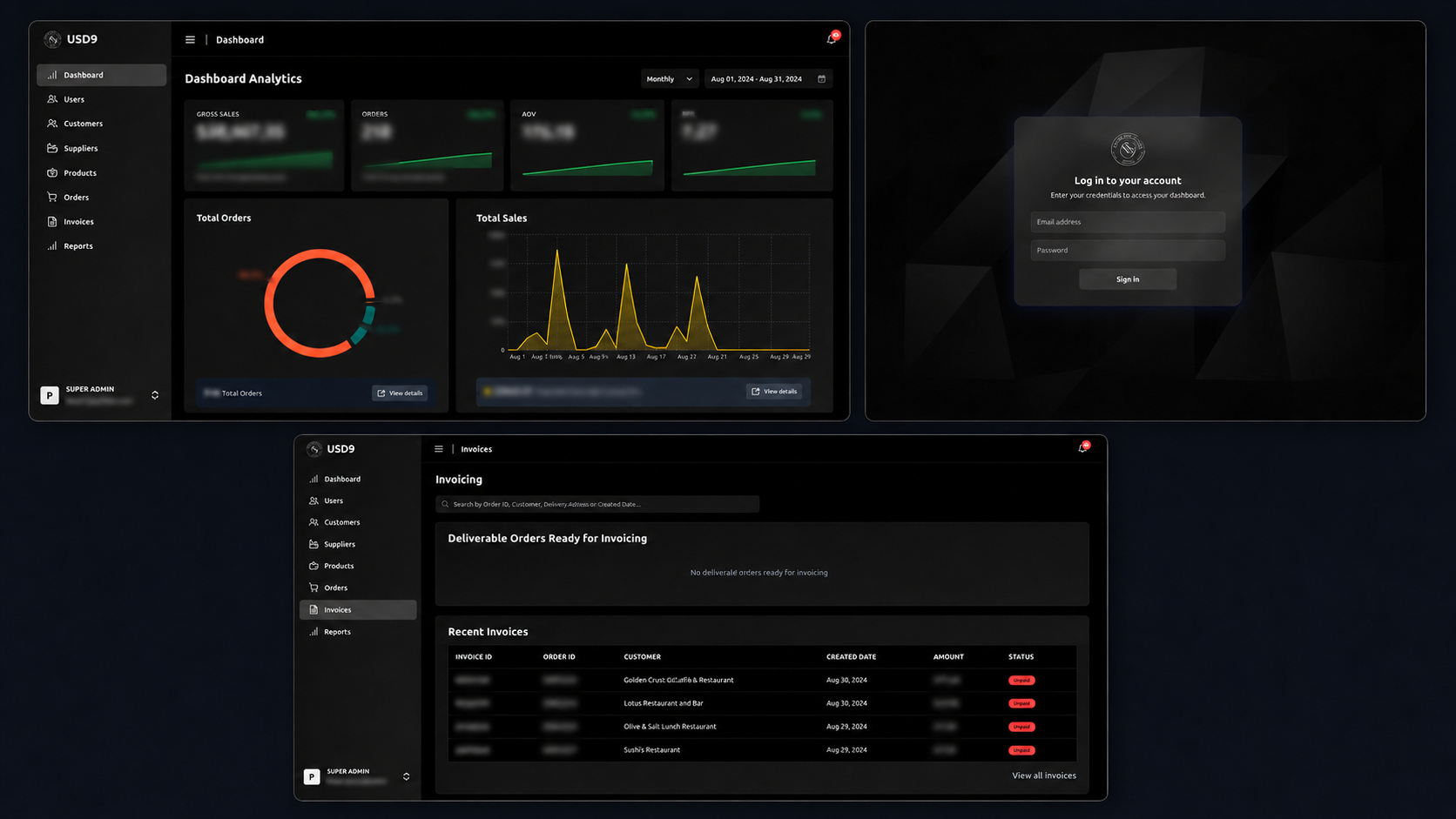Open notifications bell in the Invoices window
Viewport: 1456px width, 819px height.
coord(1083,447)
